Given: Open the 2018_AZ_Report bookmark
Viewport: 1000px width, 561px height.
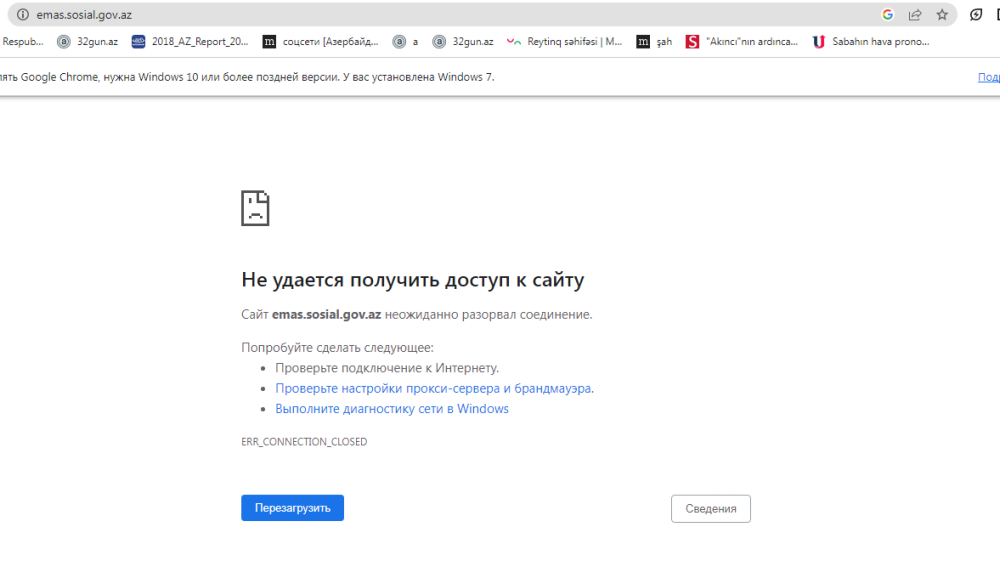Looking at the screenshot, I should coord(190,42).
